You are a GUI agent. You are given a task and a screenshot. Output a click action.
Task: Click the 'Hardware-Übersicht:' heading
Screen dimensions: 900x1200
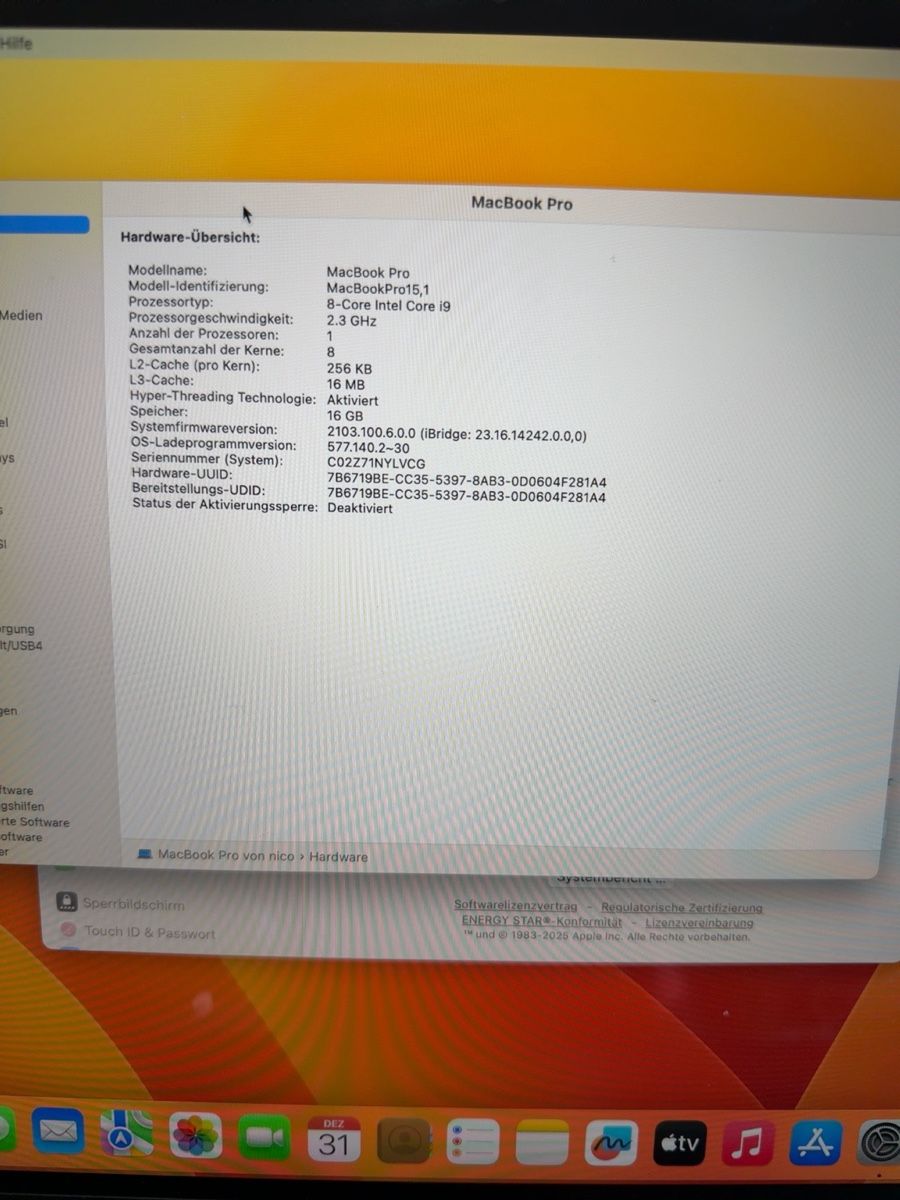tap(190, 238)
